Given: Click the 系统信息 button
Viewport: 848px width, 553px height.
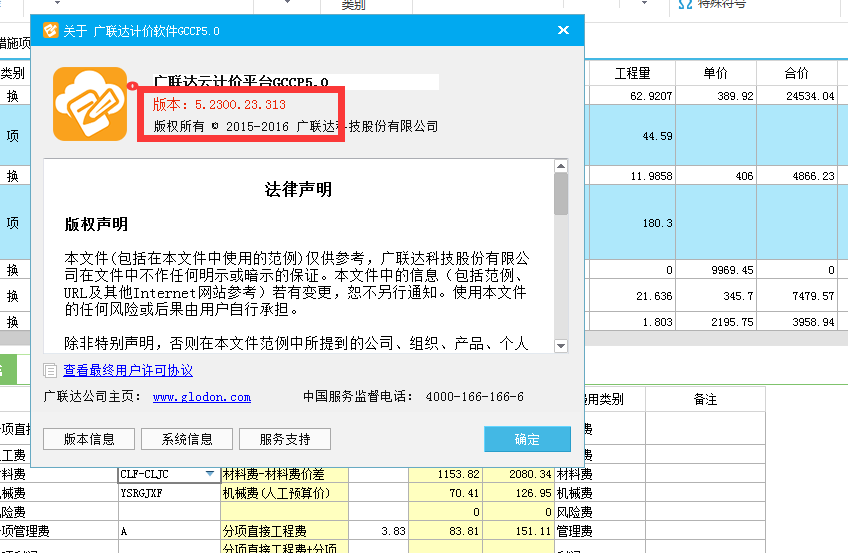Looking at the screenshot, I should click(187, 439).
